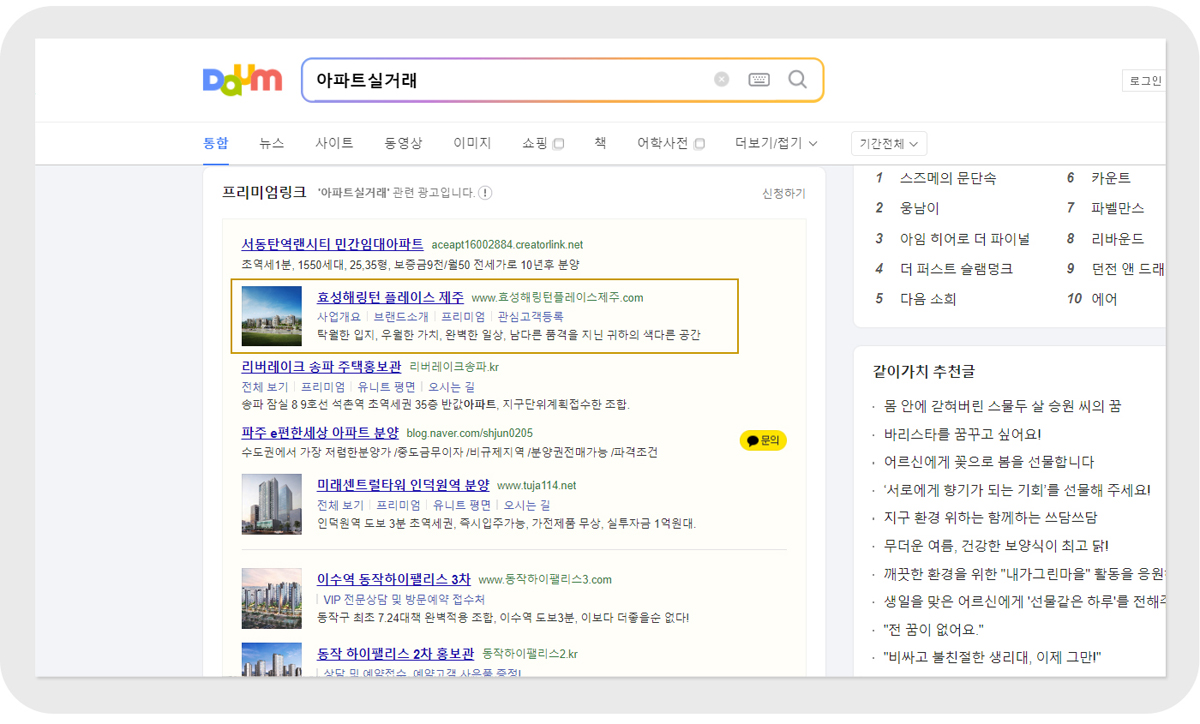Open 어르신에게 꽃으로 봄을 선물합니다 article

click(989, 462)
